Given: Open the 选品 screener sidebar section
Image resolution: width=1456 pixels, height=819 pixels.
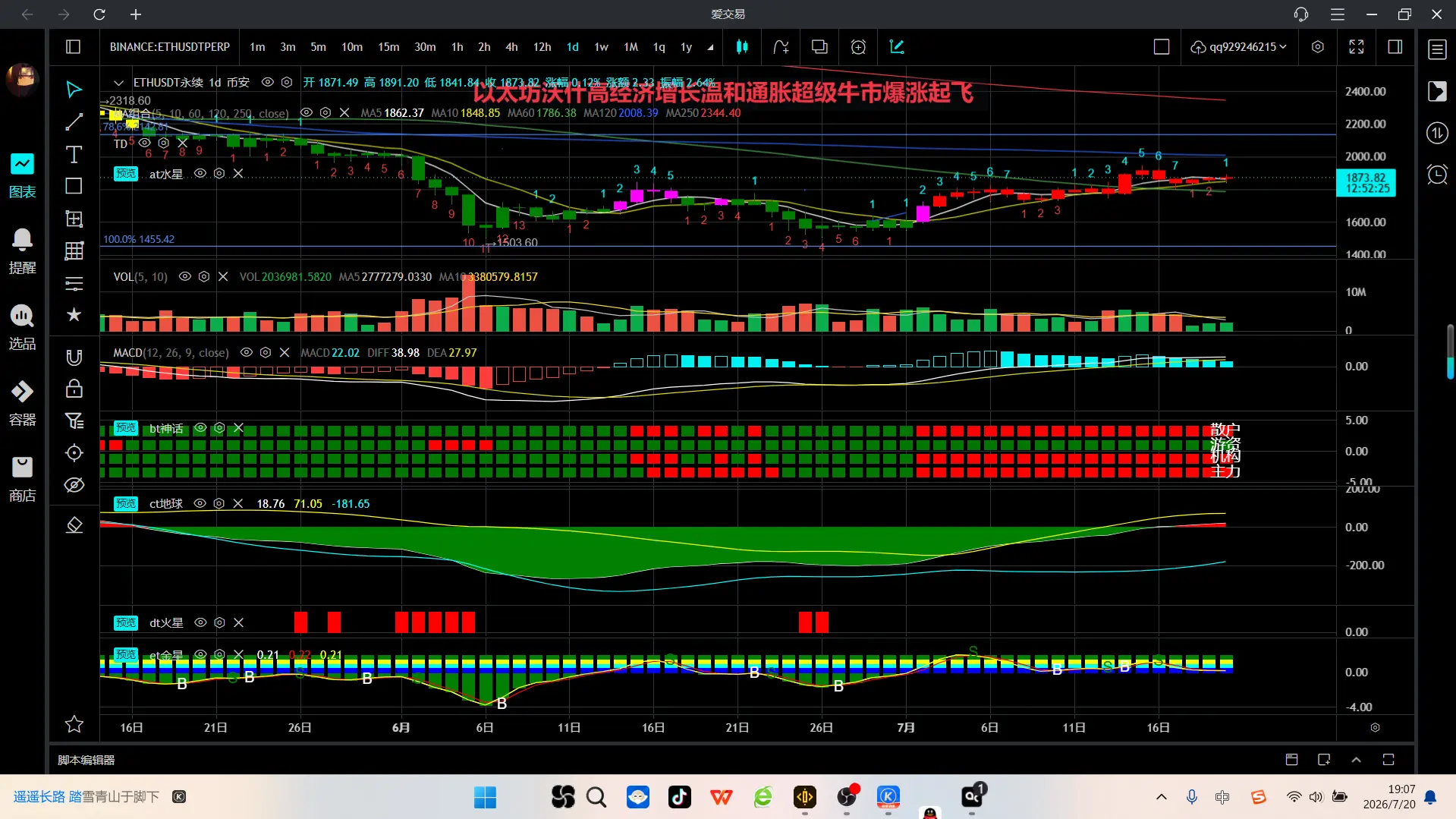Looking at the screenshot, I should click(22, 328).
